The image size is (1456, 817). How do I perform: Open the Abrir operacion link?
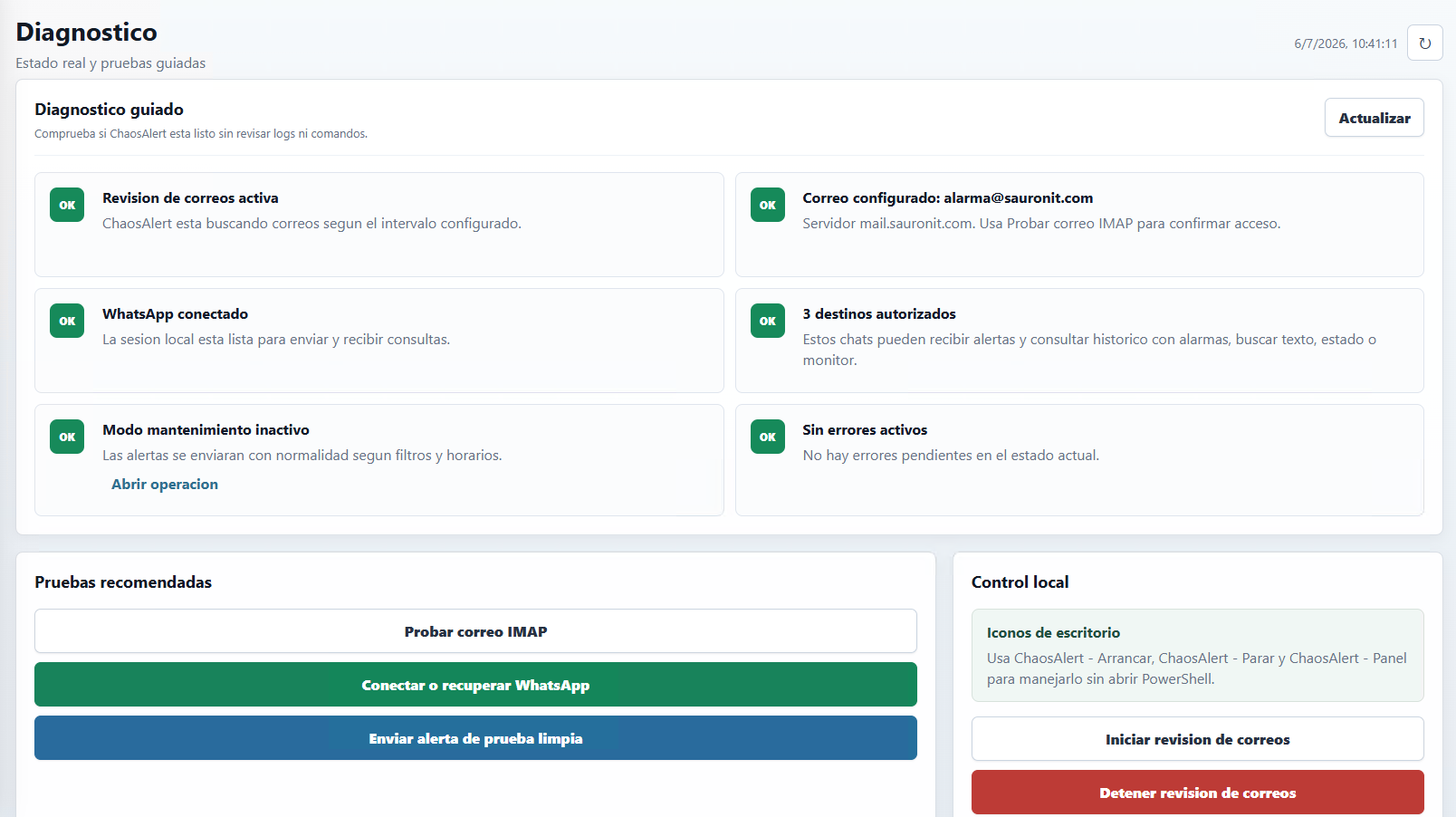[165, 484]
